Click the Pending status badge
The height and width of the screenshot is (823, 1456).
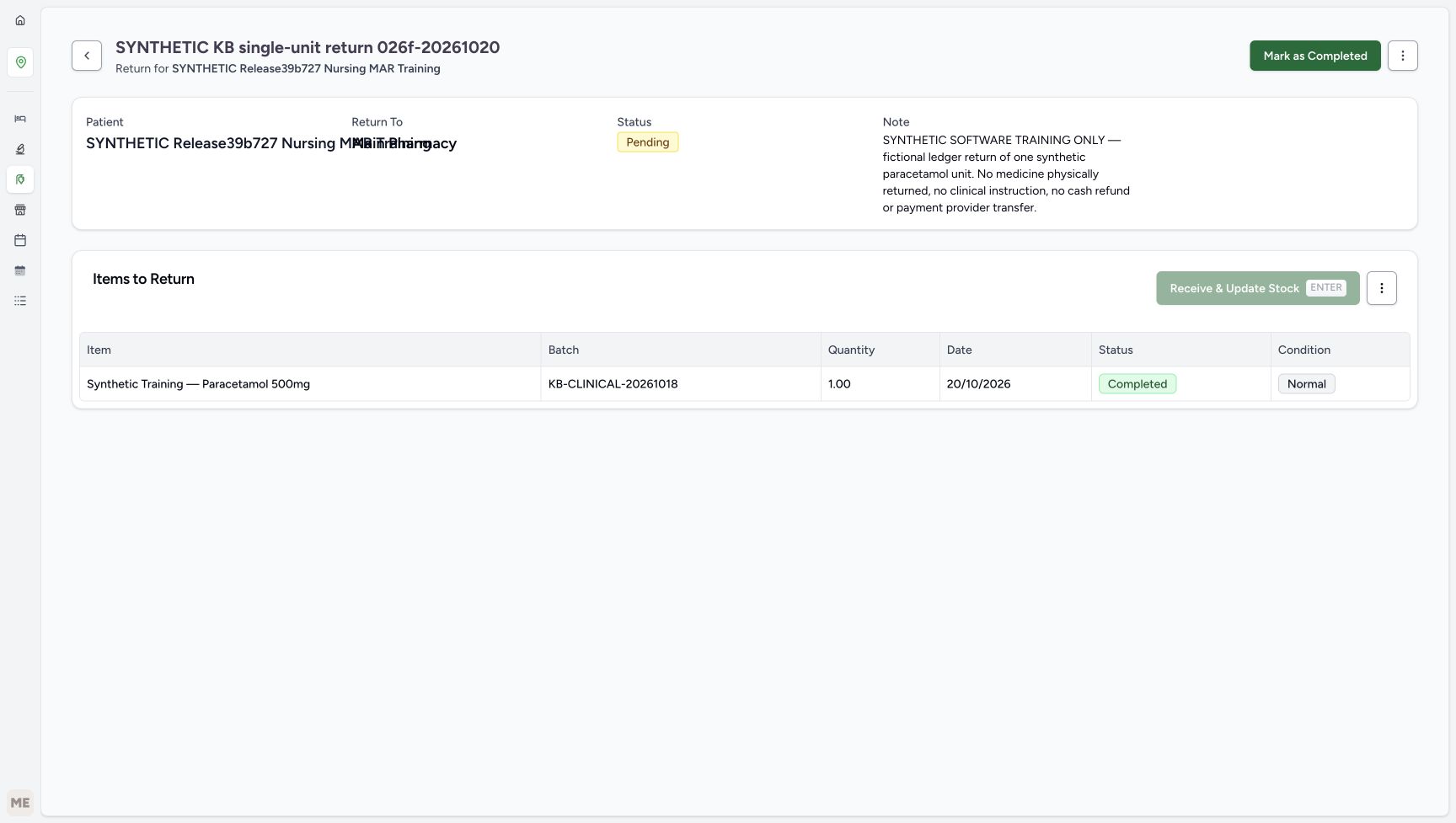pos(647,142)
